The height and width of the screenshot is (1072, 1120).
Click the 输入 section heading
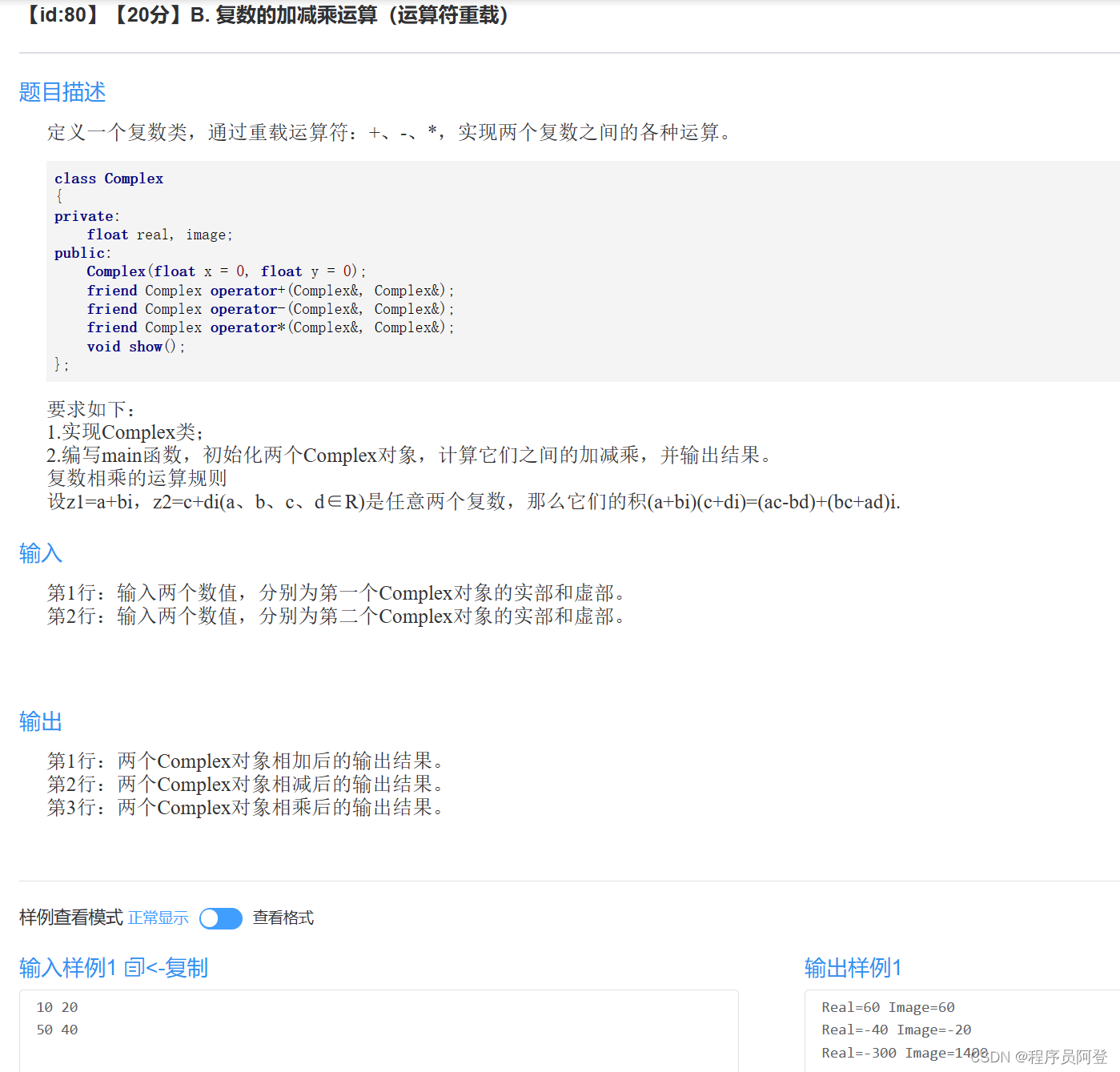pyautogui.click(x=41, y=553)
